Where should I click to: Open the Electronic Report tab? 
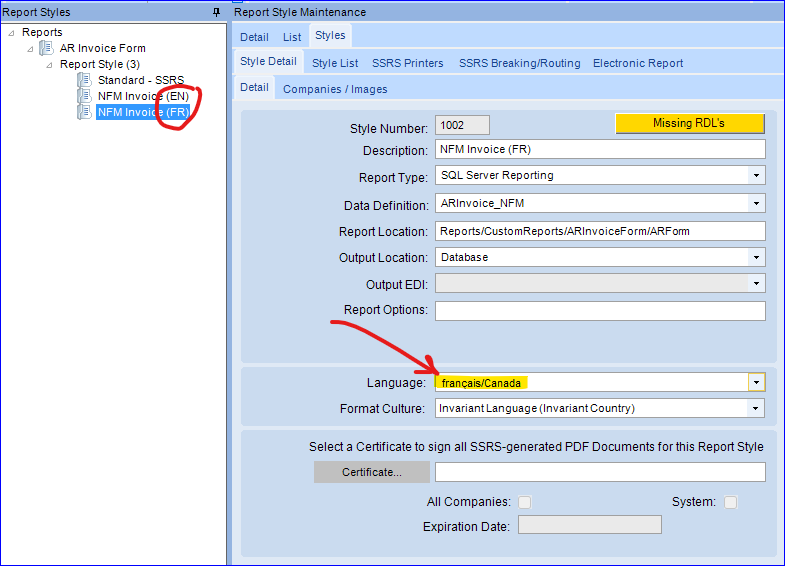638,63
